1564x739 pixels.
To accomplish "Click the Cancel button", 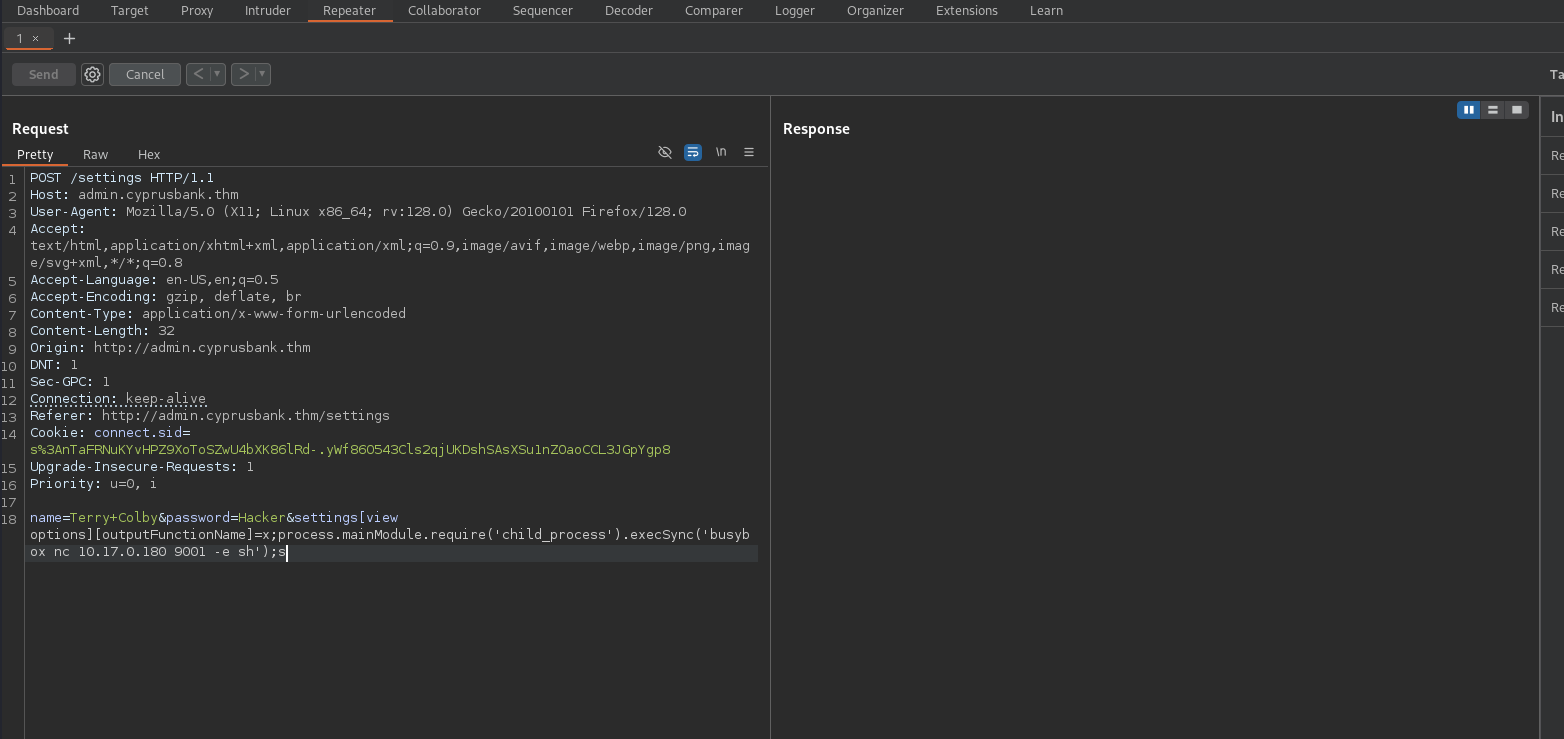I will coord(145,74).
